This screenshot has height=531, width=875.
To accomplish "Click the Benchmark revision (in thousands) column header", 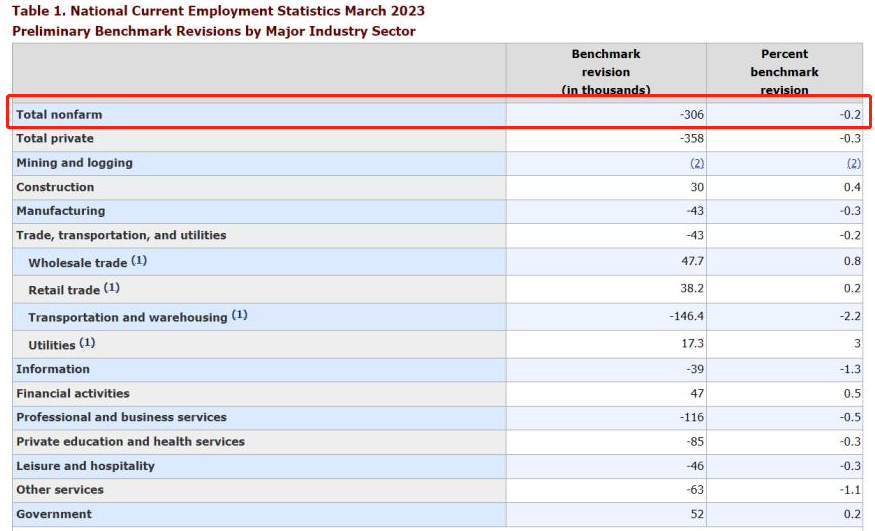I will coord(605,72).
